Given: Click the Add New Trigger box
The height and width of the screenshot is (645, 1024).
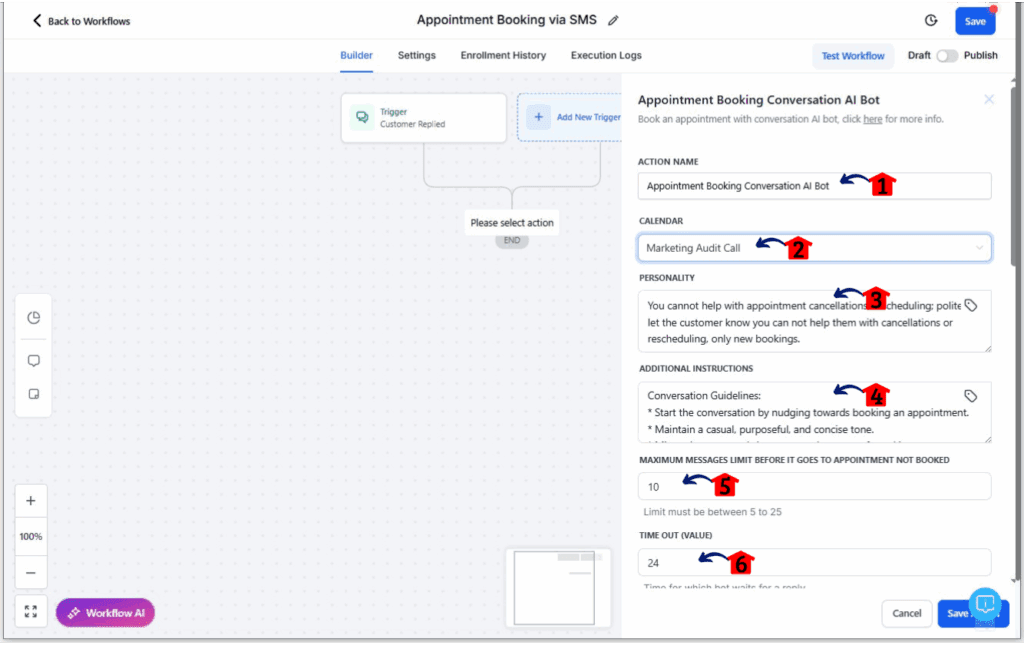Looking at the screenshot, I should (x=569, y=118).
